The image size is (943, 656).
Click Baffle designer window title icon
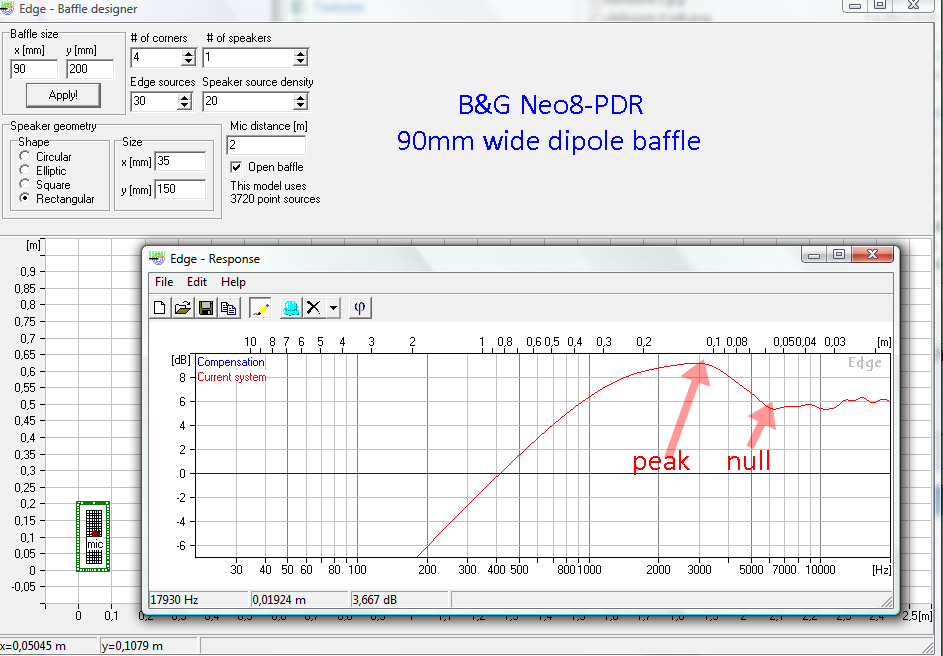coord(7,9)
